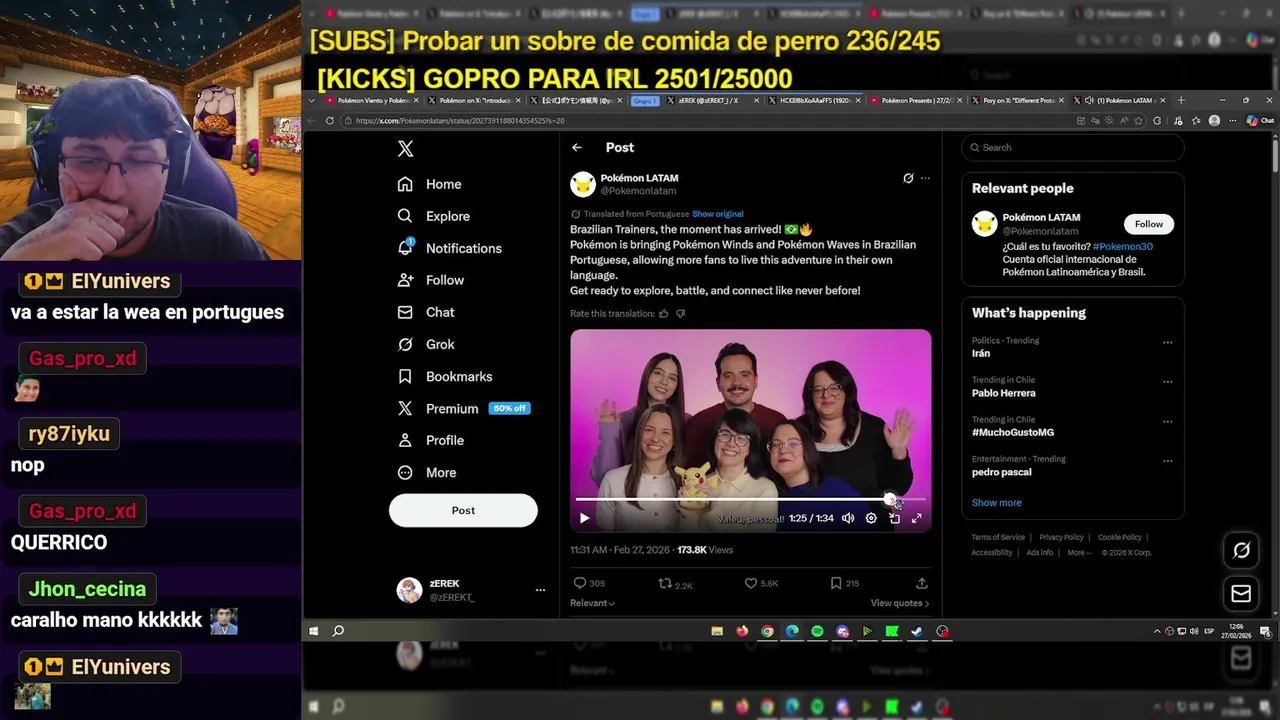The height and width of the screenshot is (720, 1280).
Task: Open options for pedro pascal trend
Action: pyautogui.click(x=1167, y=461)
